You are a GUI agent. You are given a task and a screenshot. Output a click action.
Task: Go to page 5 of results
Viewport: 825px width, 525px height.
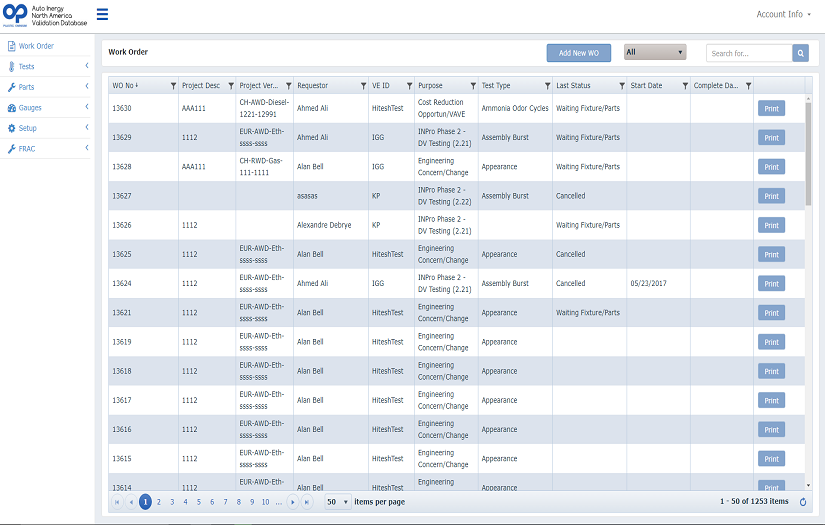pos(199,502)
